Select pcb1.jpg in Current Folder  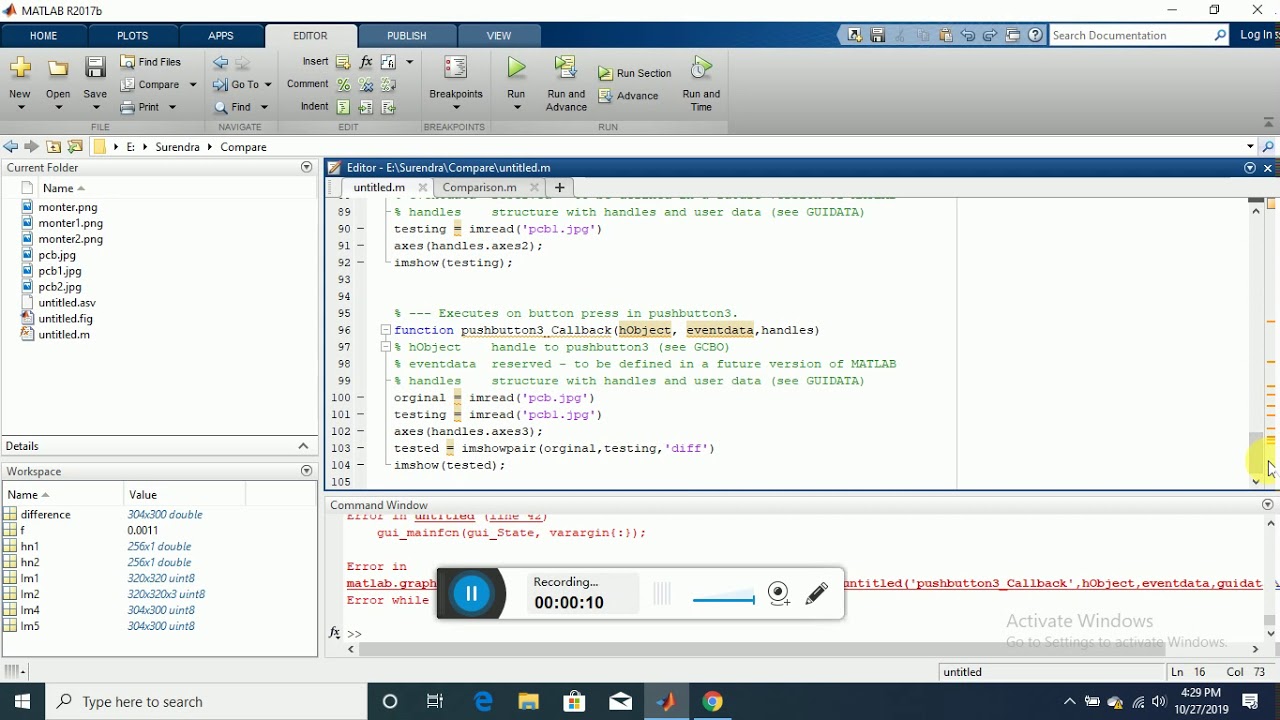tap(60, 271)
